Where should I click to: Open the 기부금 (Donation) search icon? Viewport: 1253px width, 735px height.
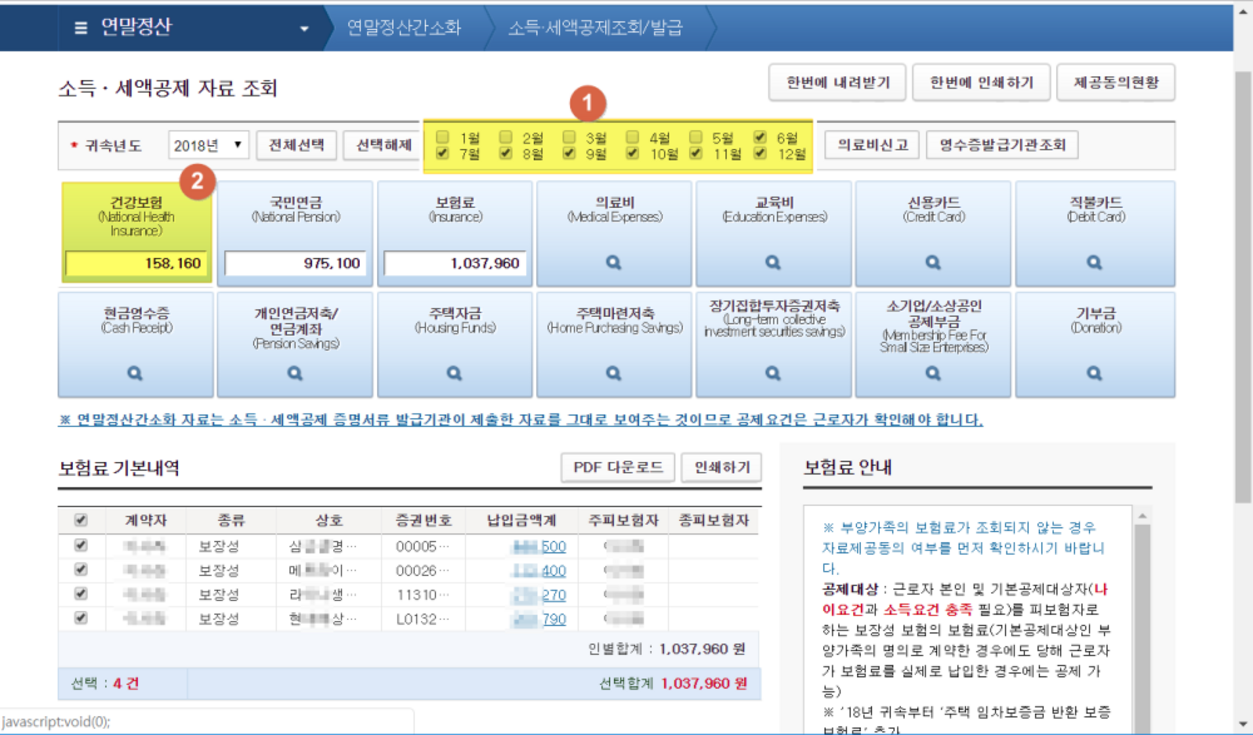1094,373
